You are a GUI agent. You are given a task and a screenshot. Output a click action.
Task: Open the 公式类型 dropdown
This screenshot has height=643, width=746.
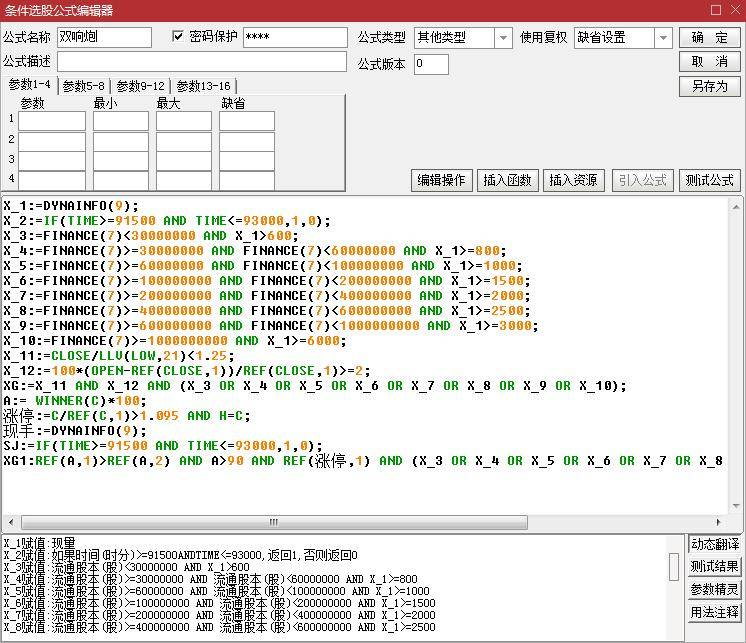click(503, 38)
